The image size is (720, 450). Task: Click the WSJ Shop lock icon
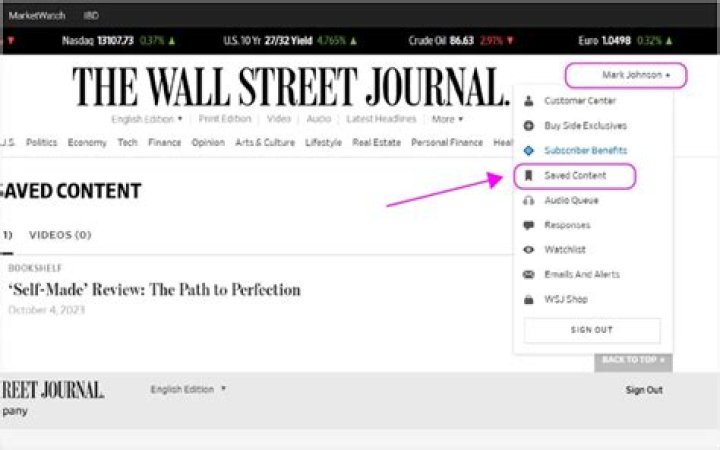[528, 299]
